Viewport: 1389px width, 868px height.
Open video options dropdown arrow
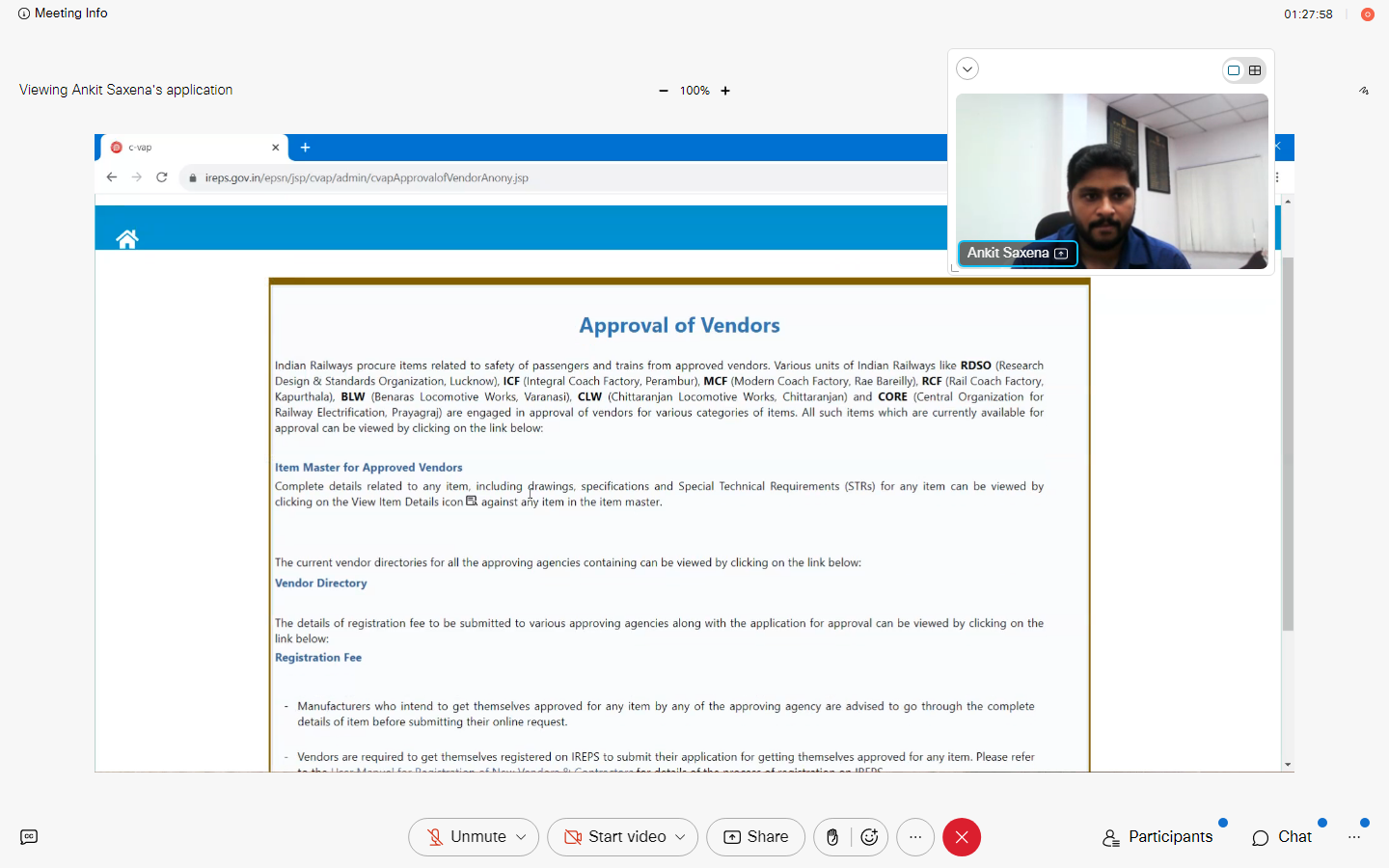pos(680,837)
